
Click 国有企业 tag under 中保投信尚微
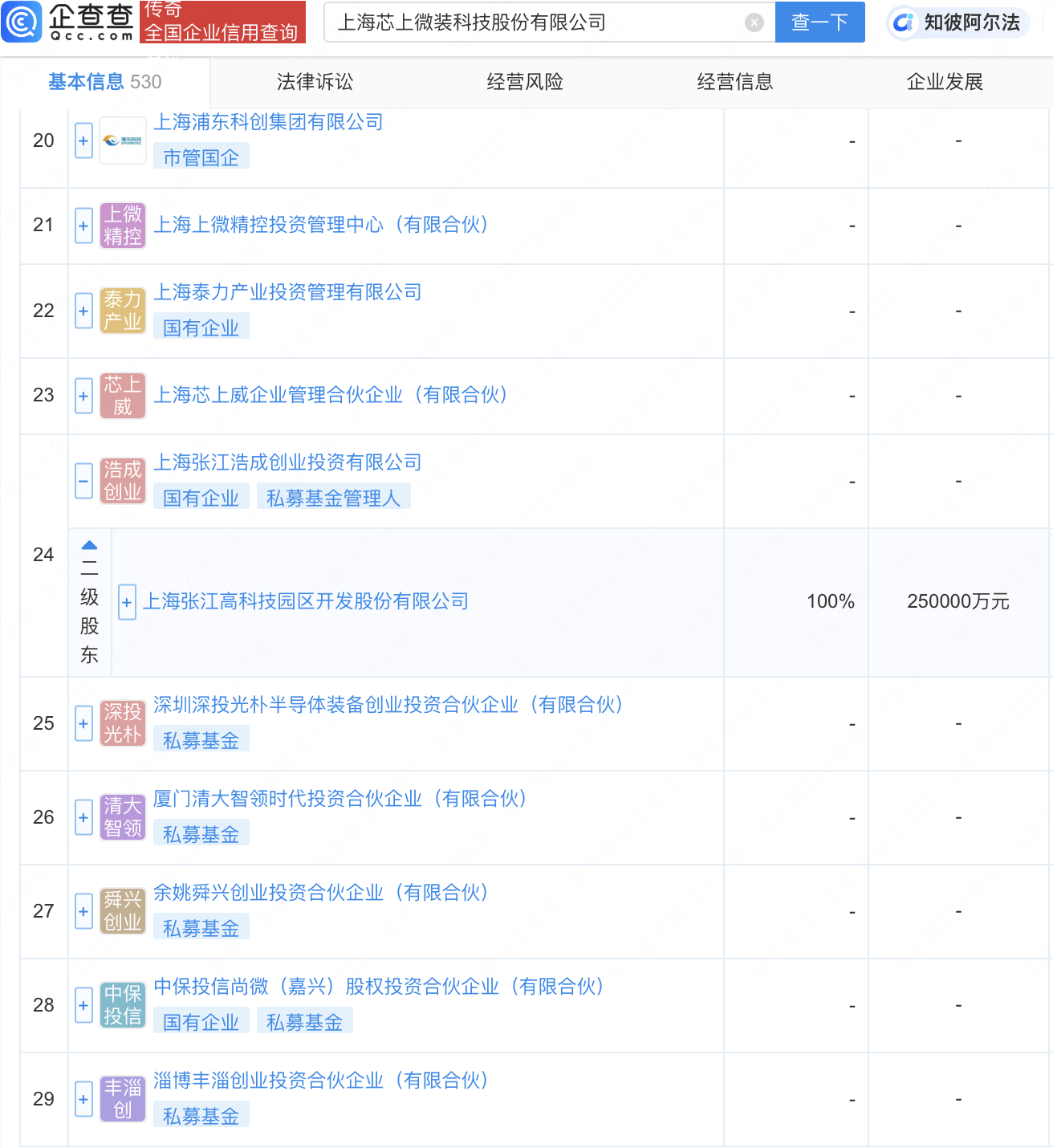[x=201, y=1022]
